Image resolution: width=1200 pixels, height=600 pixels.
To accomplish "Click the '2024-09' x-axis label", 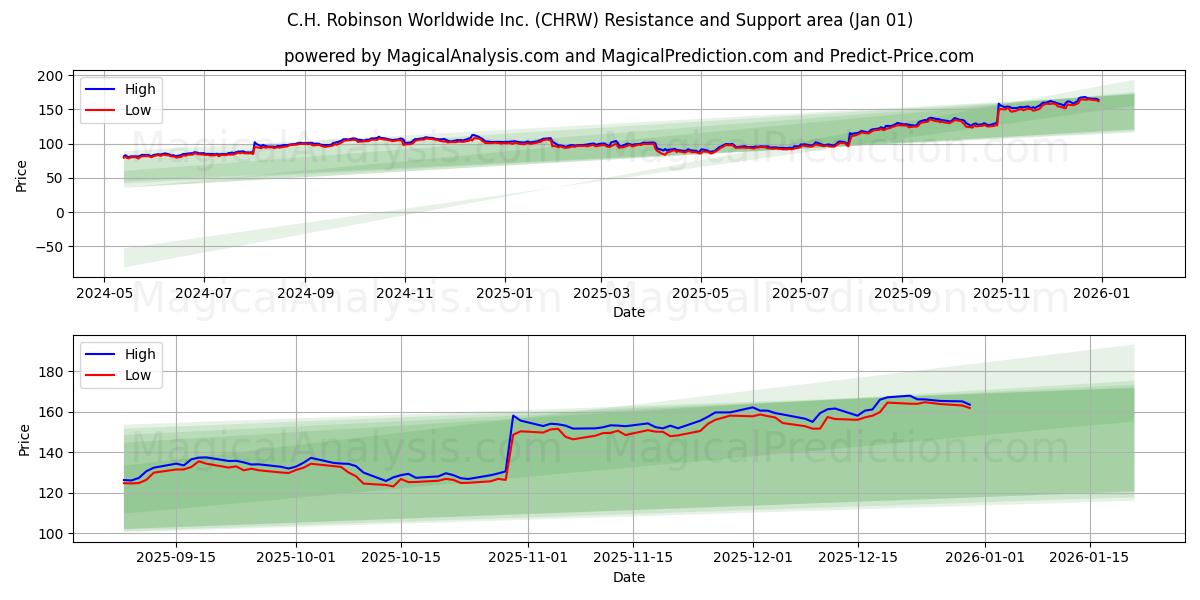I will (305, 293).
